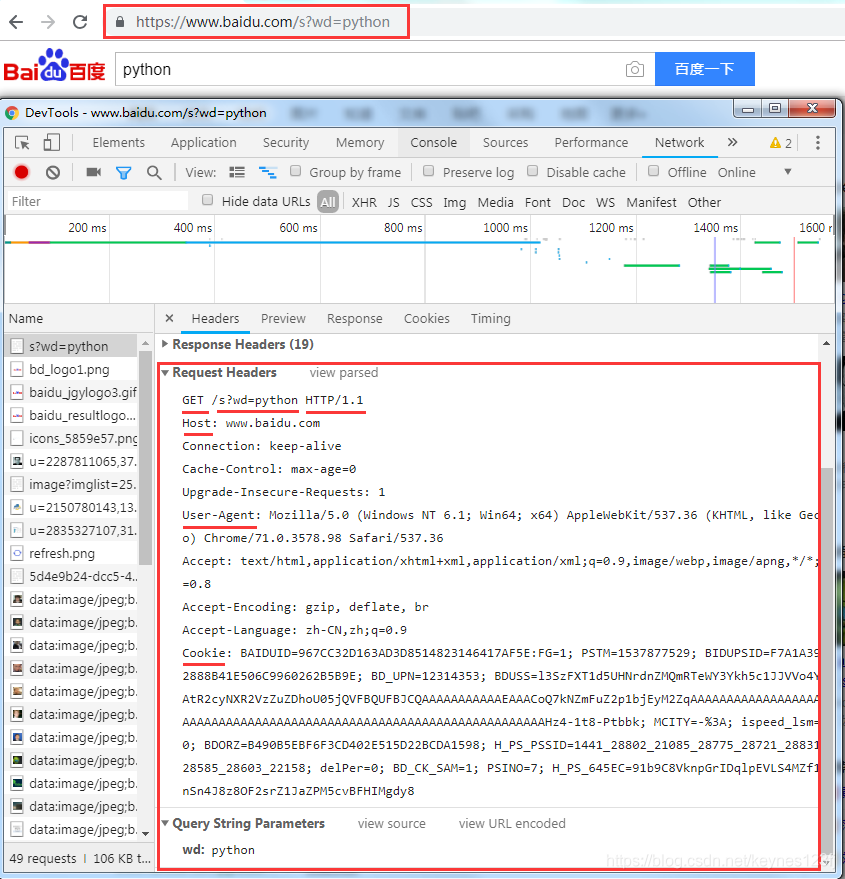
Task: Open the Timing tab
Action: [491, 318]
